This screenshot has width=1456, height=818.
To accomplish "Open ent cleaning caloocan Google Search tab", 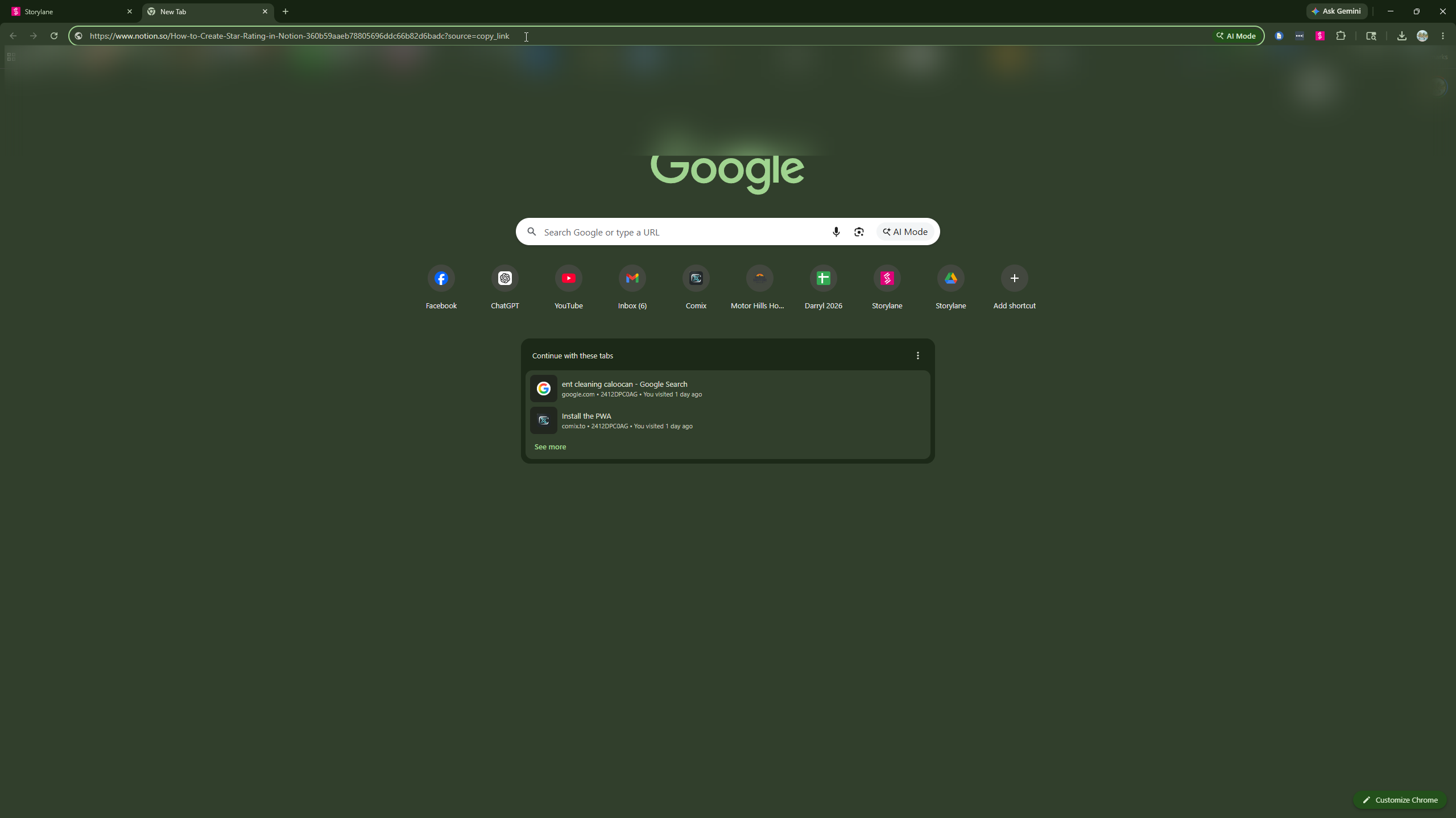I will tap(727, 389).
